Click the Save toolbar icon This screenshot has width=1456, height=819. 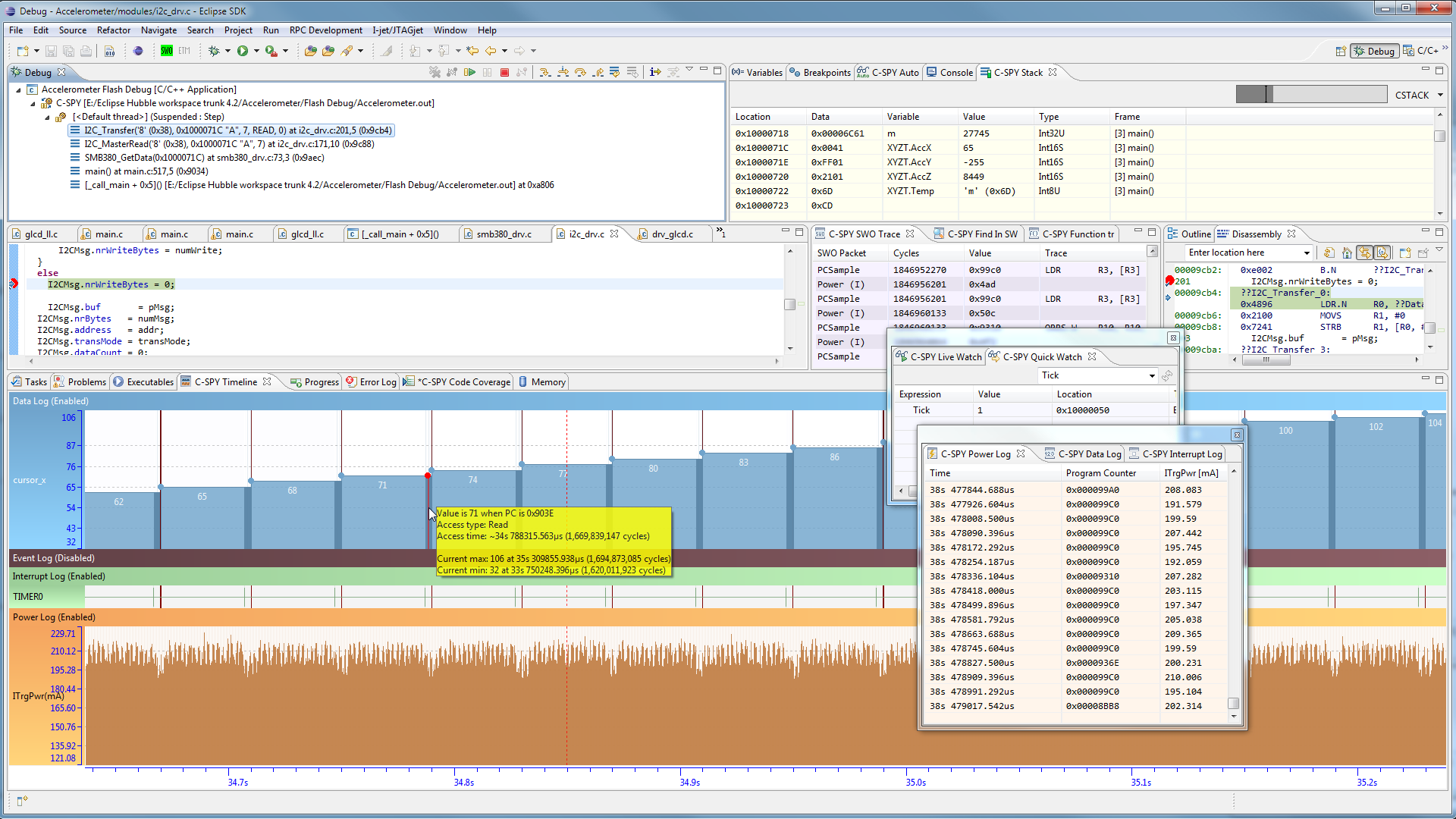[51, 51]
